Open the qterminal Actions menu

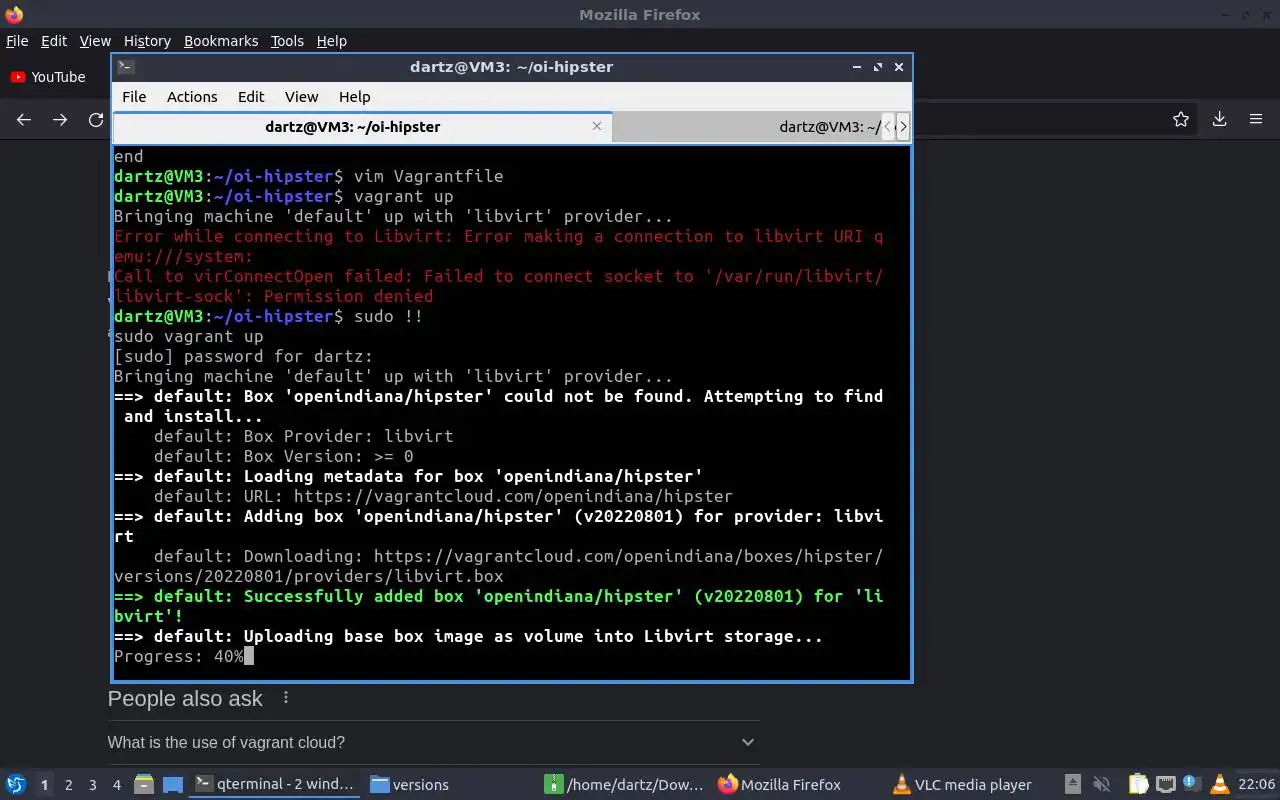[192, 97]
